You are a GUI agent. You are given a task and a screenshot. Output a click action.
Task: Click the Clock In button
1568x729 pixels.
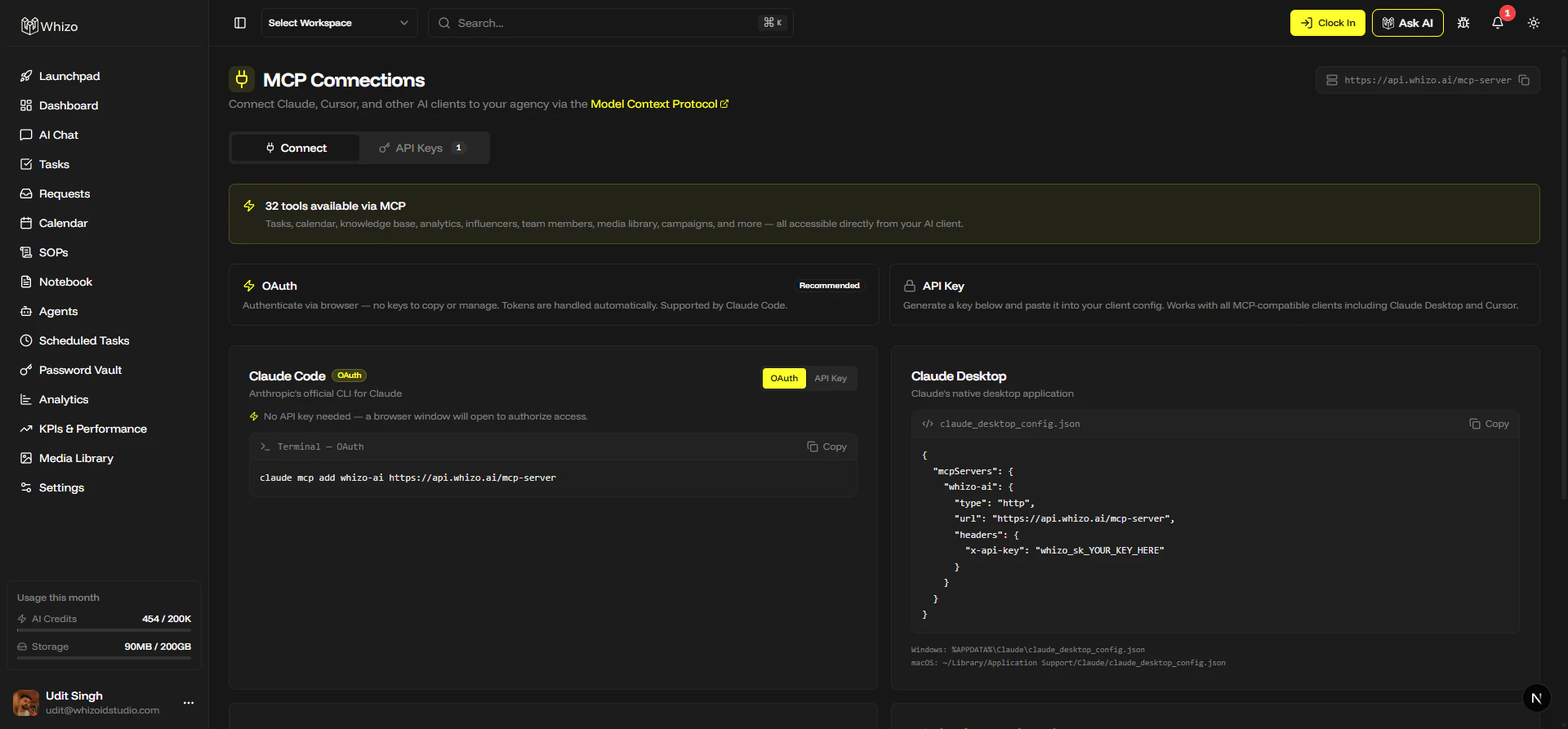[1328, 23]
